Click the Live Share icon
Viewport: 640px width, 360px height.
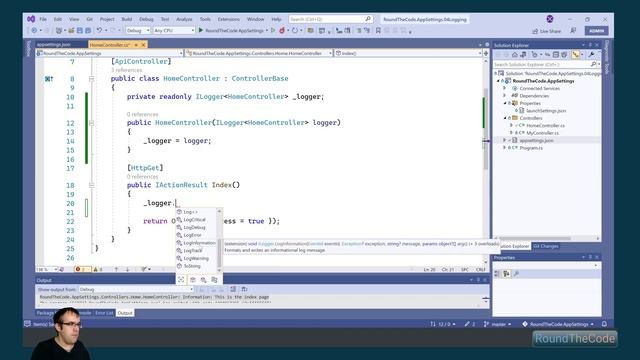[535, 31]
